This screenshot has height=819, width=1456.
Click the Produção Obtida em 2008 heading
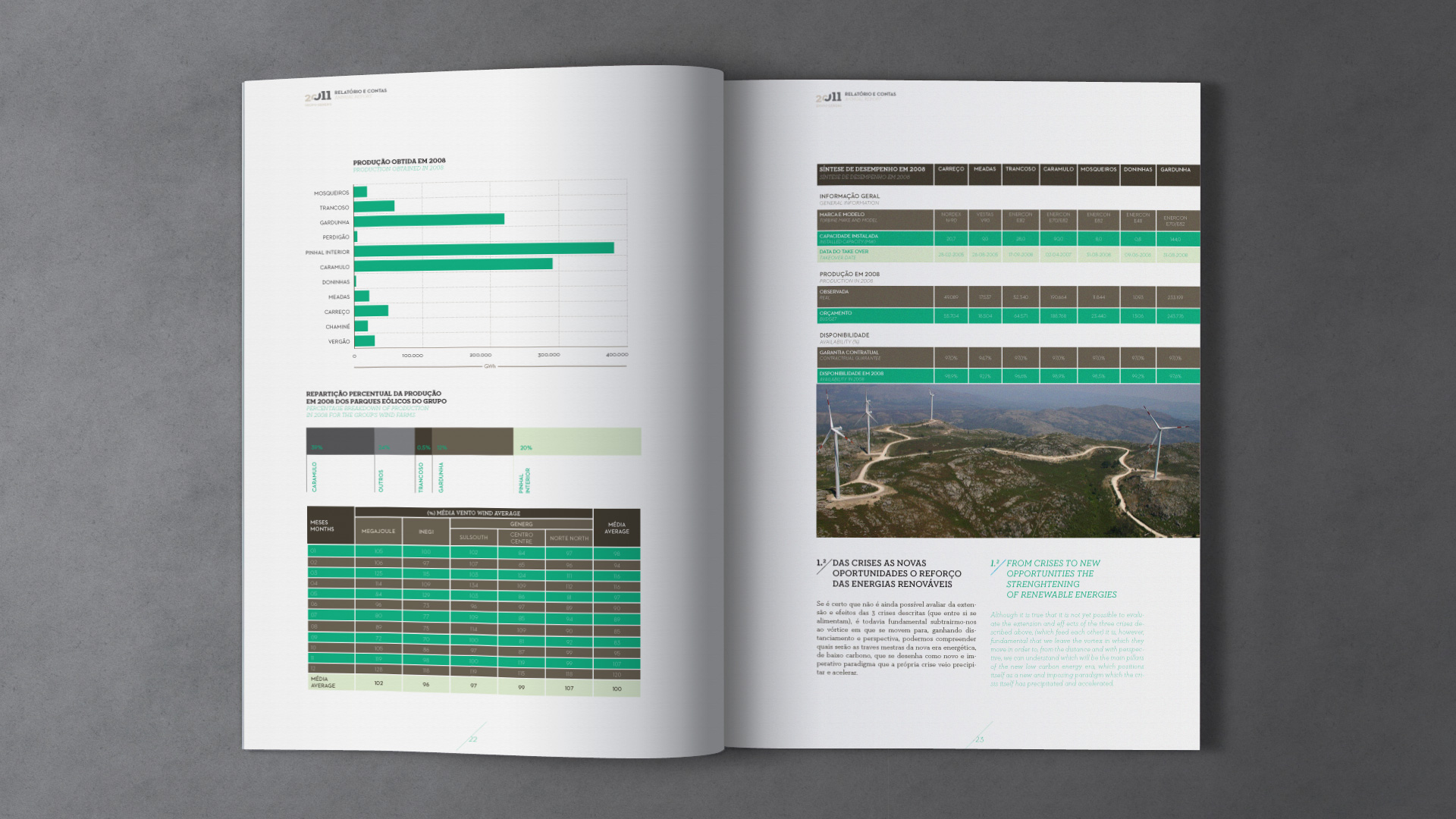(399, 162)
